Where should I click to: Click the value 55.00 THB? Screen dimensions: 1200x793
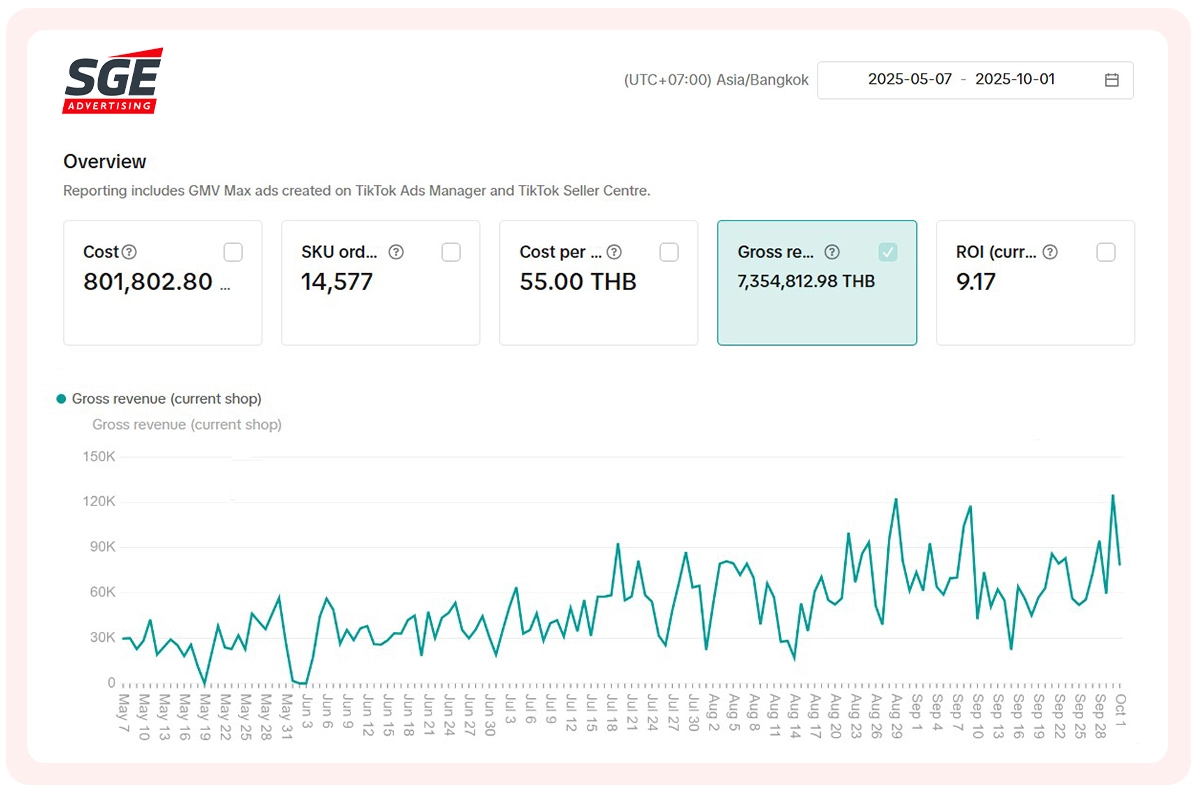pyautogui.click(x=578, y=282)
